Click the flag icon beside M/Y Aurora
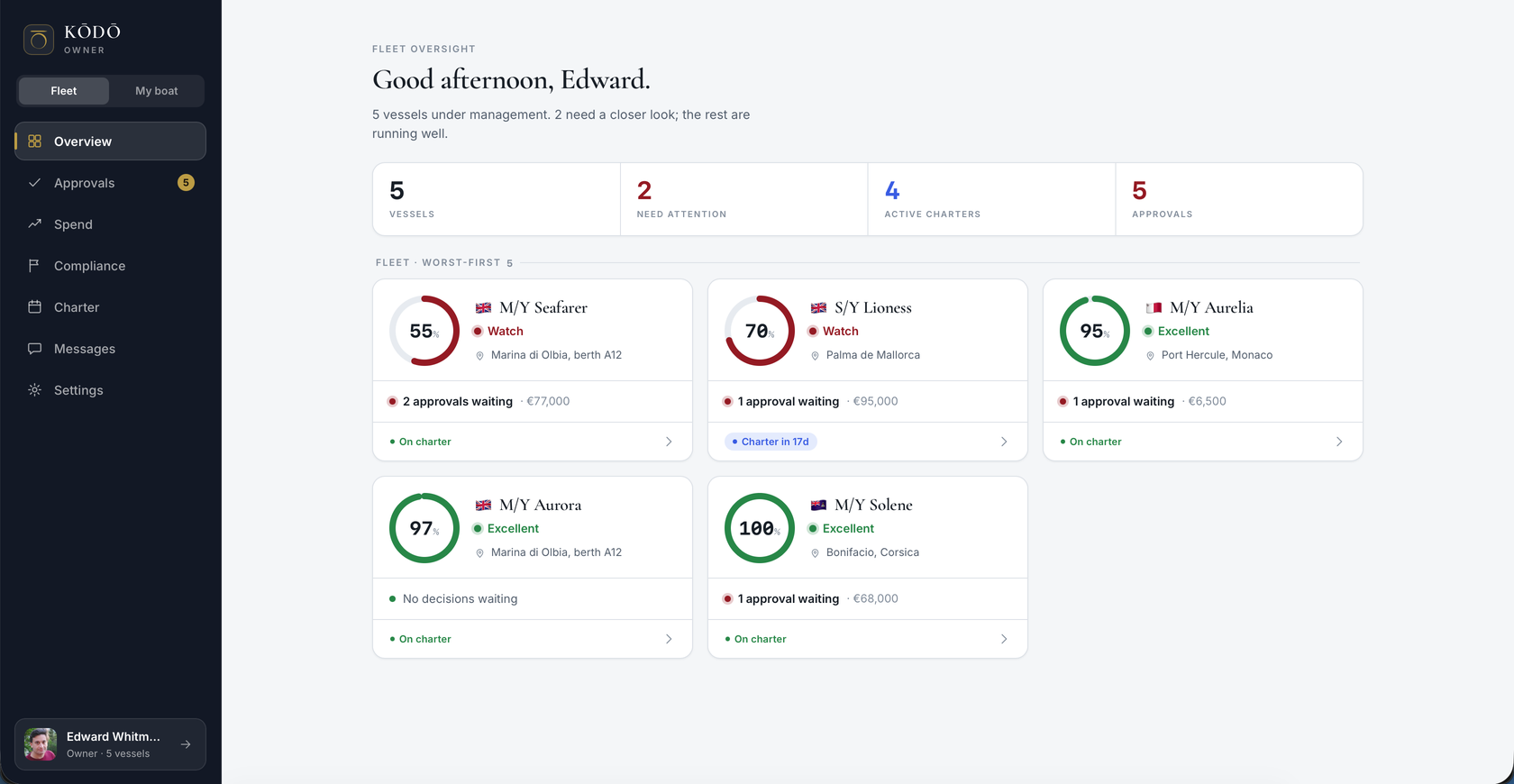Image resolution: width=1514 pixels, height=784 pixels. point(483,506)
